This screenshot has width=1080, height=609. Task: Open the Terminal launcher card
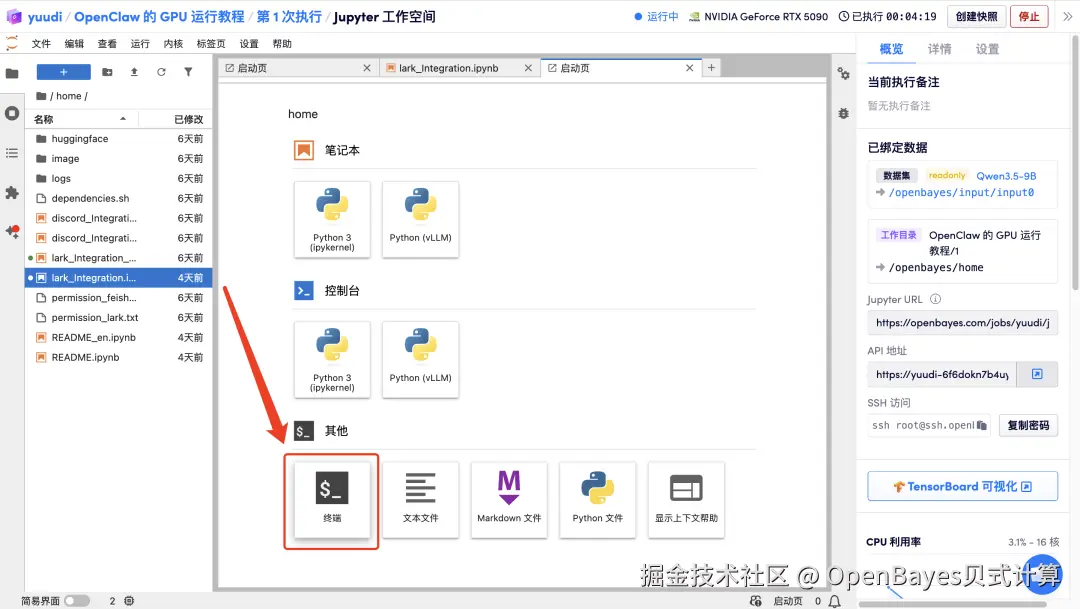pyautogui.click(x=332, y=500)
